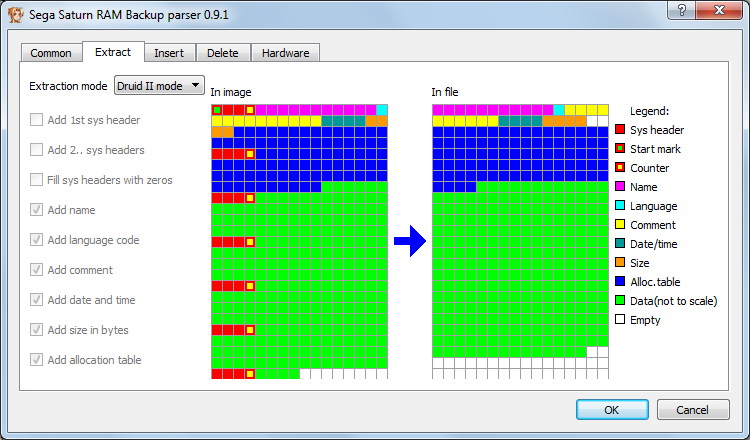Enable Fill sys headers with zeros

tap(36, 180)
